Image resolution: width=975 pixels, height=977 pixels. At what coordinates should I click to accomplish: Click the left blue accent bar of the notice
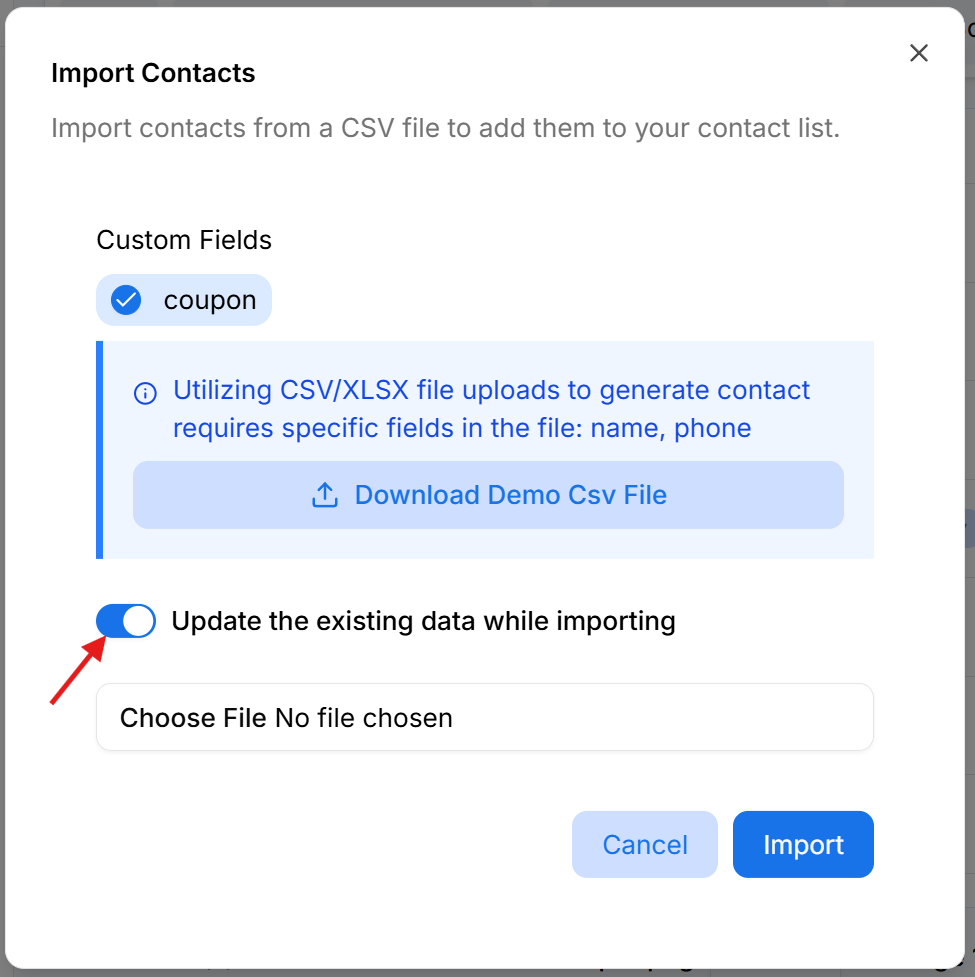point(100,450)
